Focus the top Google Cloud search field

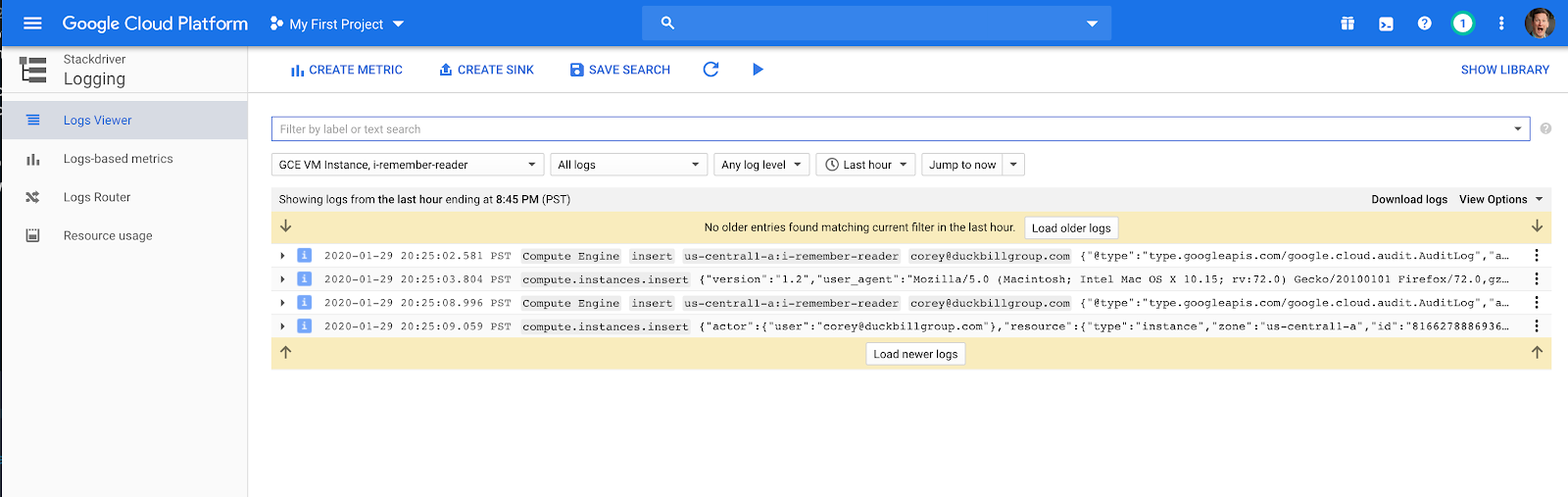[877, 24]
